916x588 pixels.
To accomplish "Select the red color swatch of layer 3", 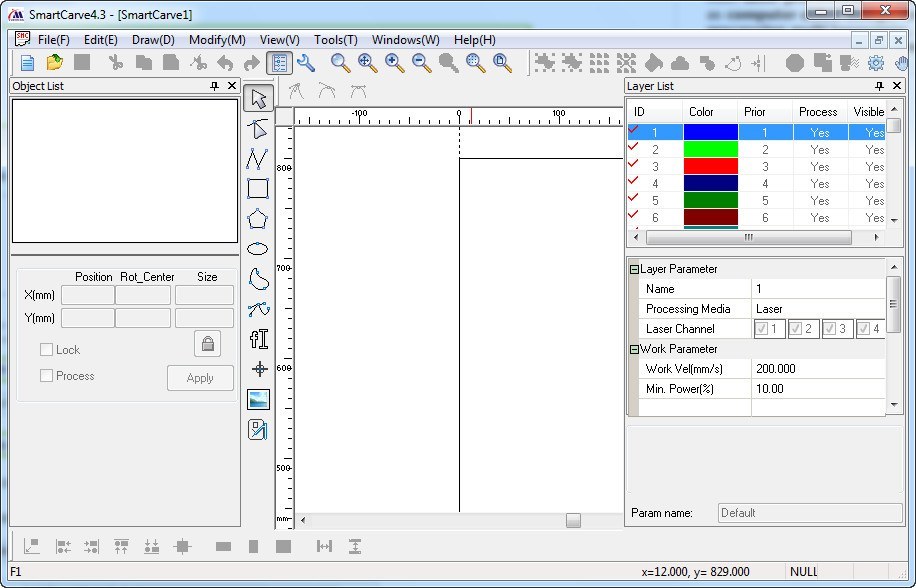I will click(x=710, y=167).
